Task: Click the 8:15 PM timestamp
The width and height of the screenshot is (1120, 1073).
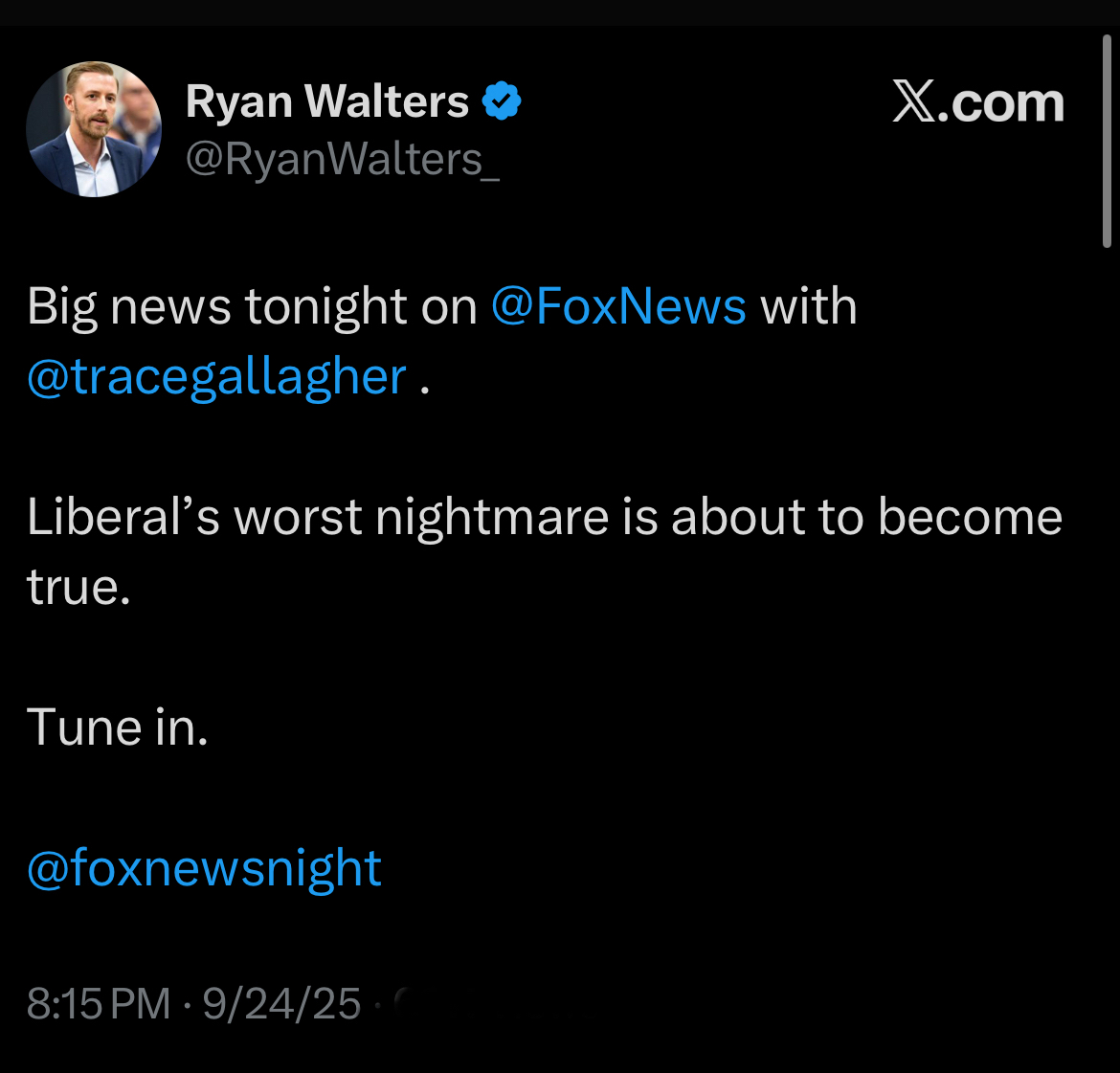Action: coord(99,1004)
